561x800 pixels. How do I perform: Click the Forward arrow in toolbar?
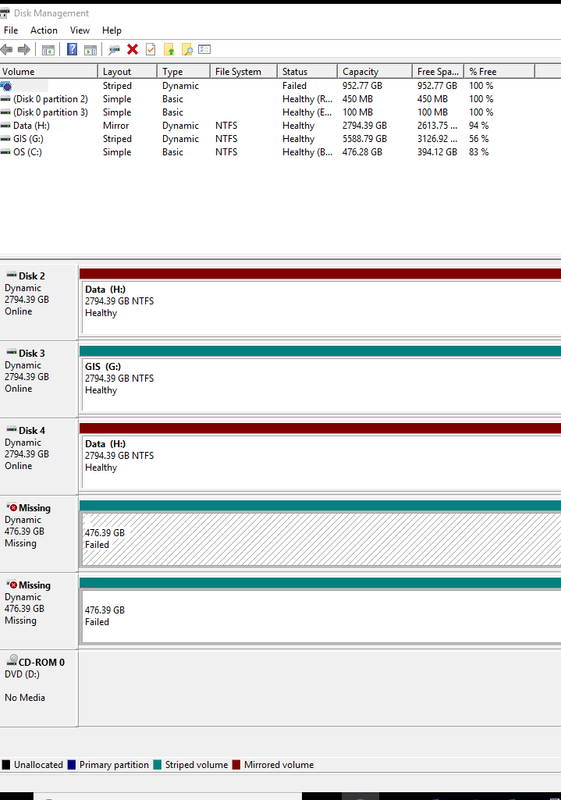[24, 49]
